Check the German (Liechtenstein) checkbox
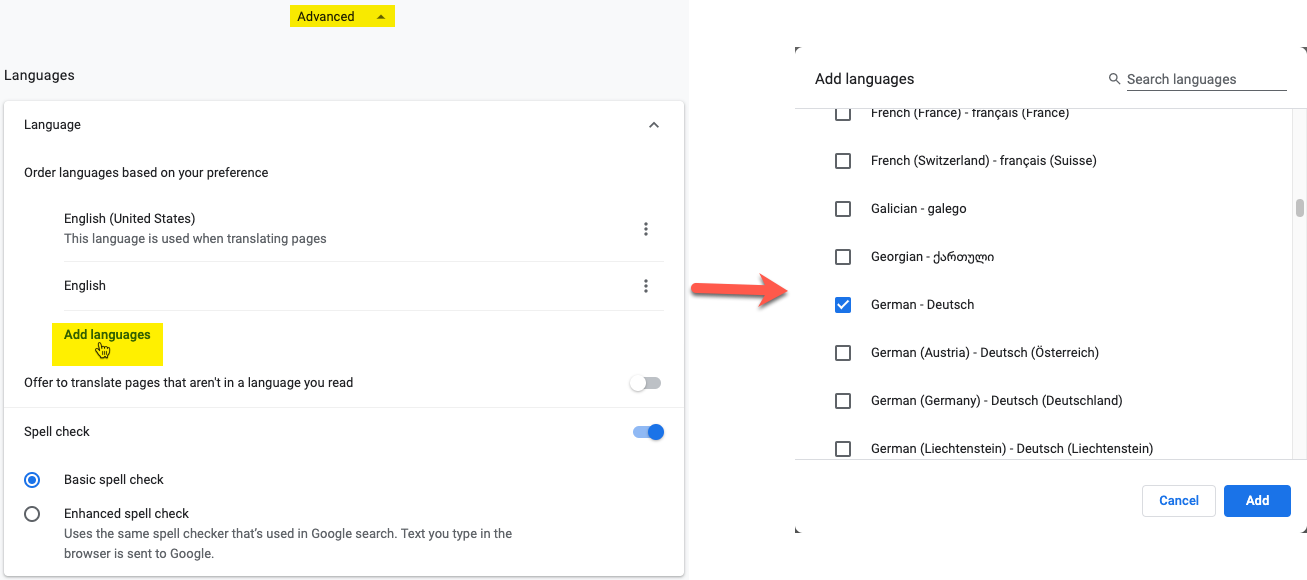The height and width of the screenshot is (580, 1307). [843, 449]
